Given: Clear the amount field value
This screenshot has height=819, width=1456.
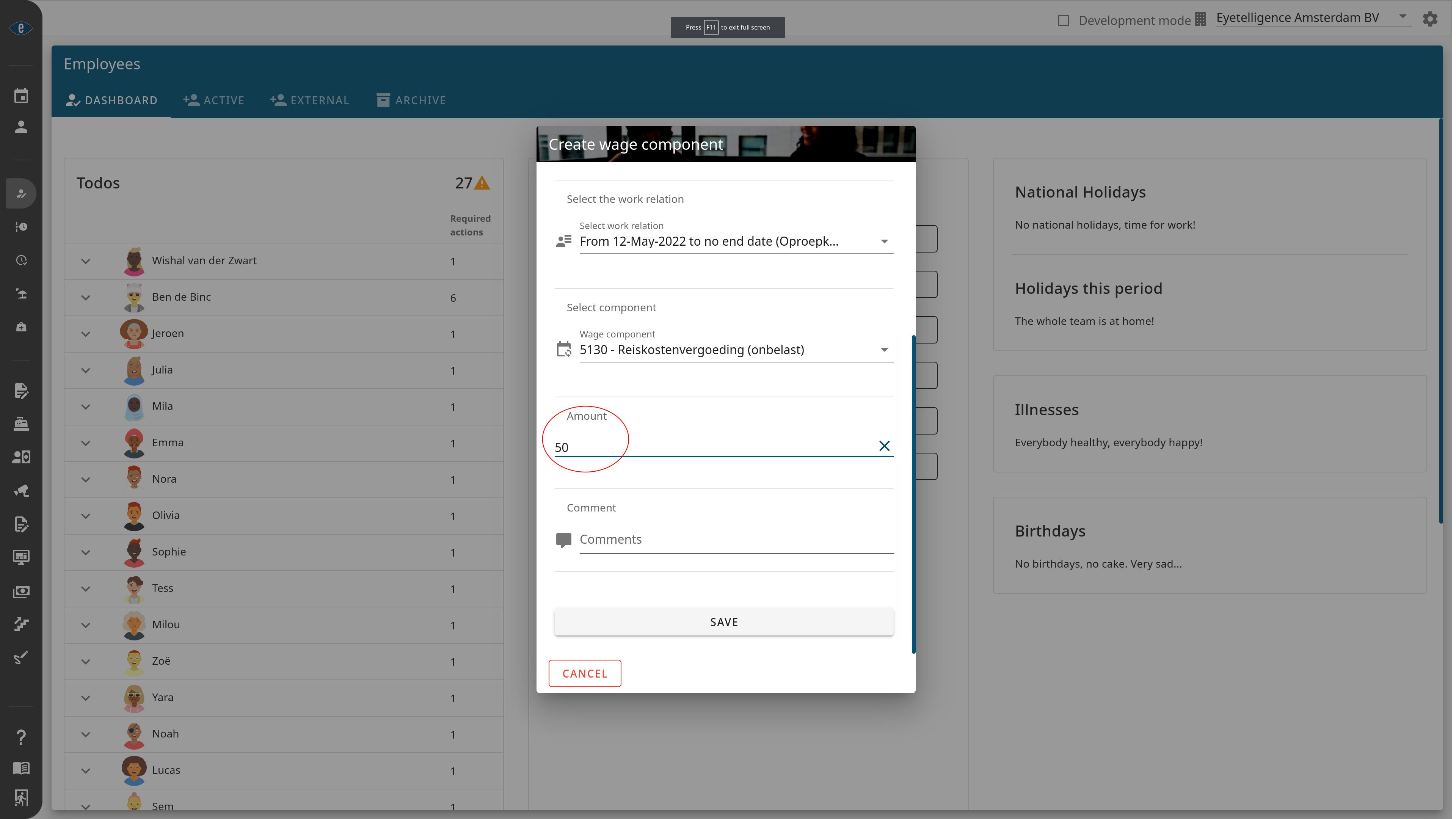Looking at the screenshot, I should coord(883,446).
